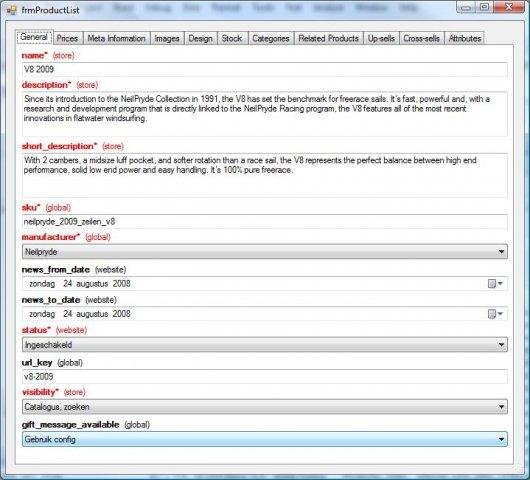
Task: Select year 2008 in news_from_date field
Action: pyautogui.click(x=122, y=284)
